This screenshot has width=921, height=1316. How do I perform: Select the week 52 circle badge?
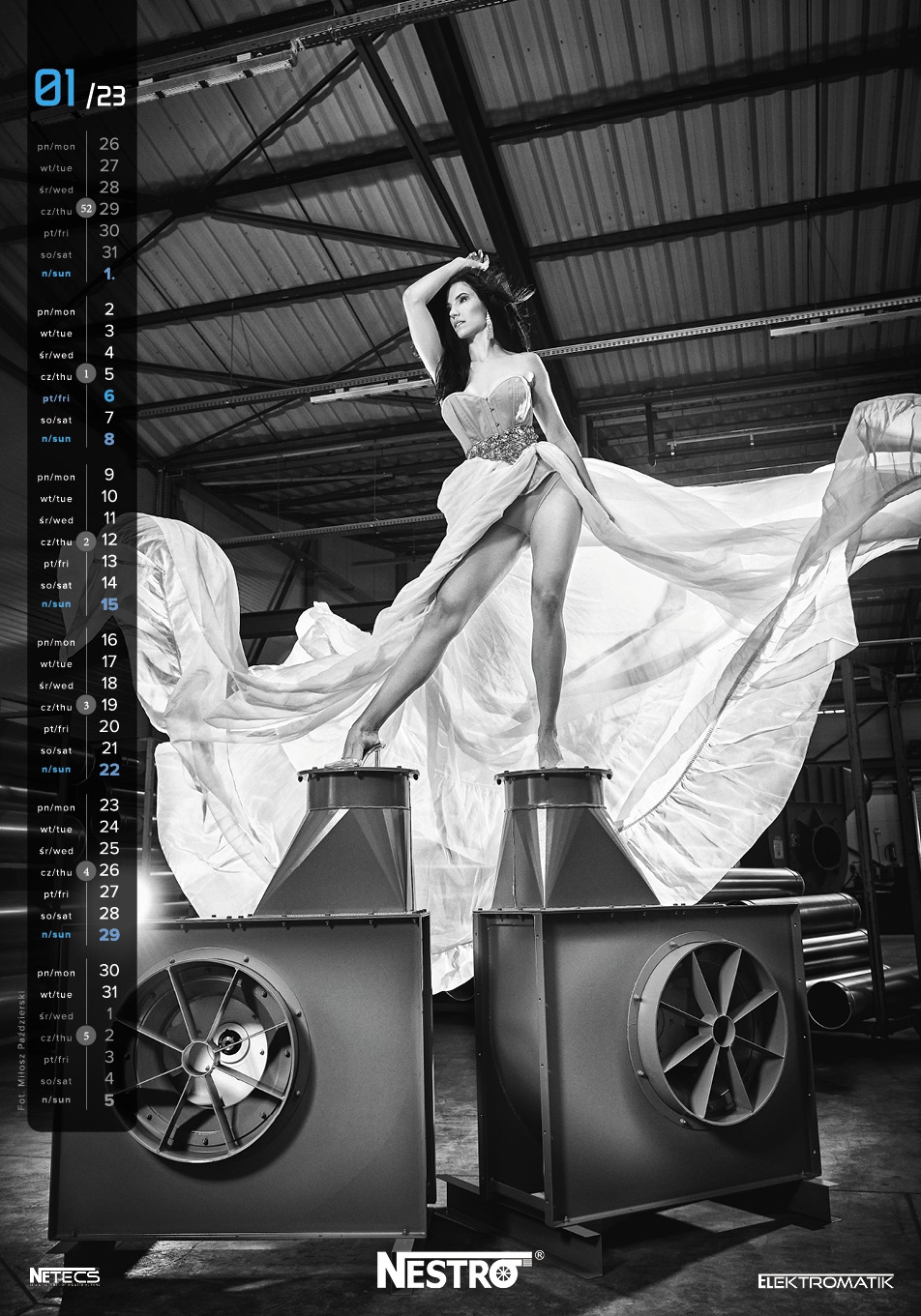pyautogui.click(x=87, y=209)
